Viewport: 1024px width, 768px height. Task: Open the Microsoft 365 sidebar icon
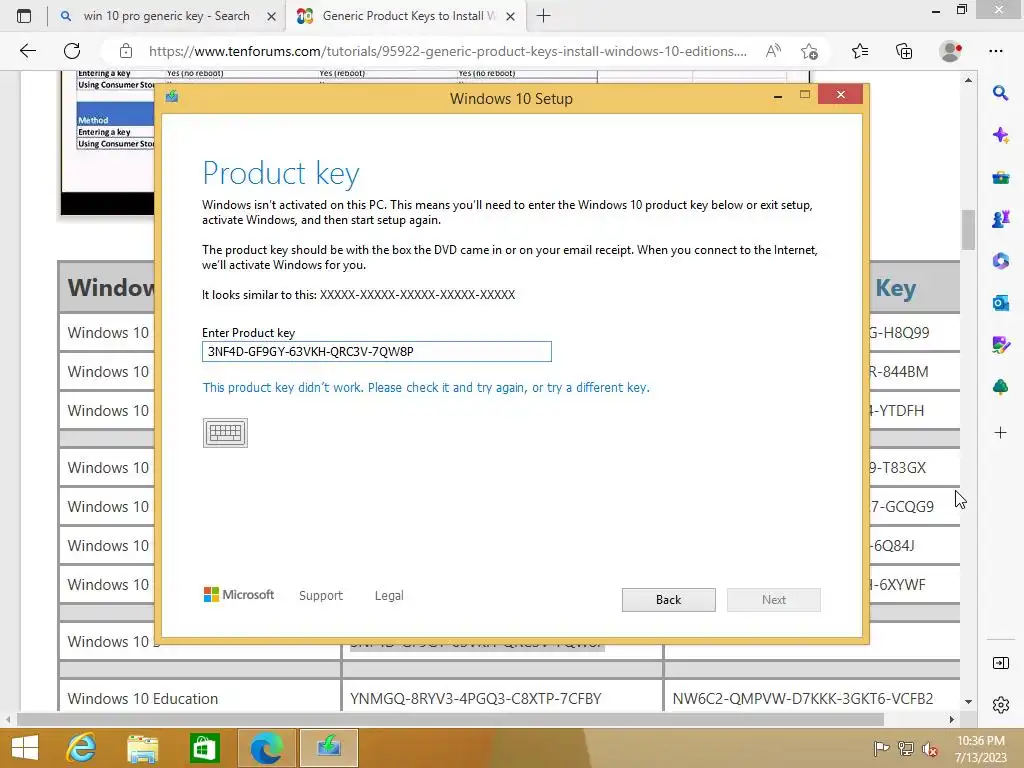coord(1000,261)
